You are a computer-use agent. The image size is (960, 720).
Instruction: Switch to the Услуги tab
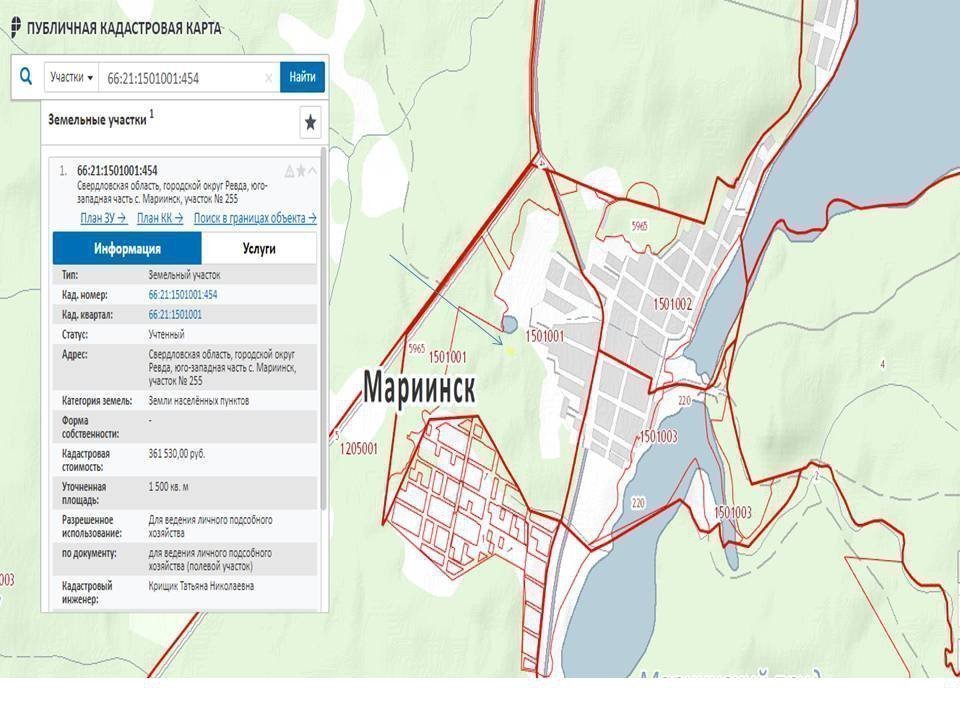click(x=258, y=248)
